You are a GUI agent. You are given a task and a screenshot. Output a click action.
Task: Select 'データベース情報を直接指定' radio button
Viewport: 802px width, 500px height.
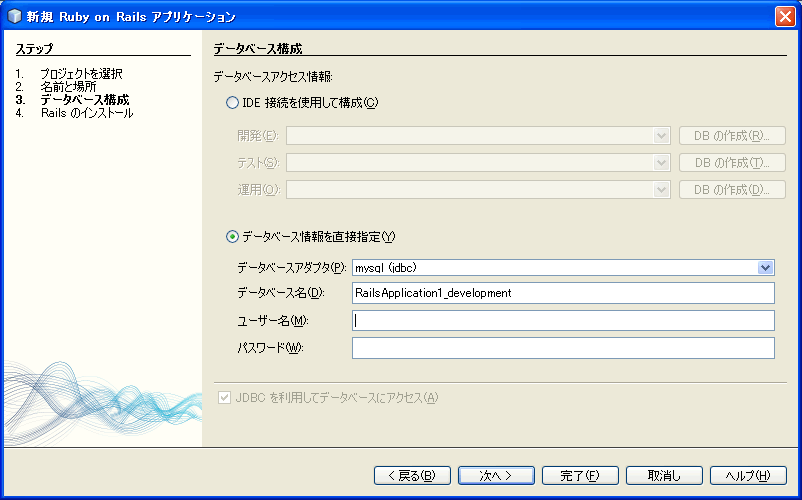point(232,237)
